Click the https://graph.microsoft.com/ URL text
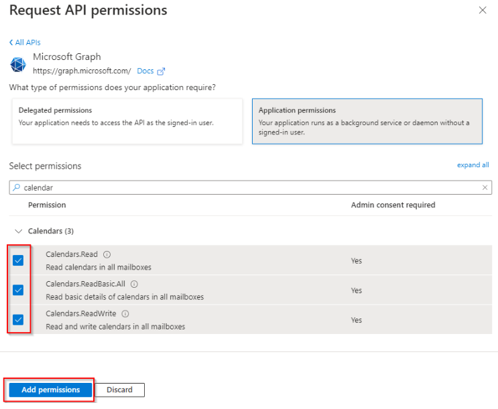The height and width of the screenshot is (409, 498). pyautogui.click(x=82, y=71)
